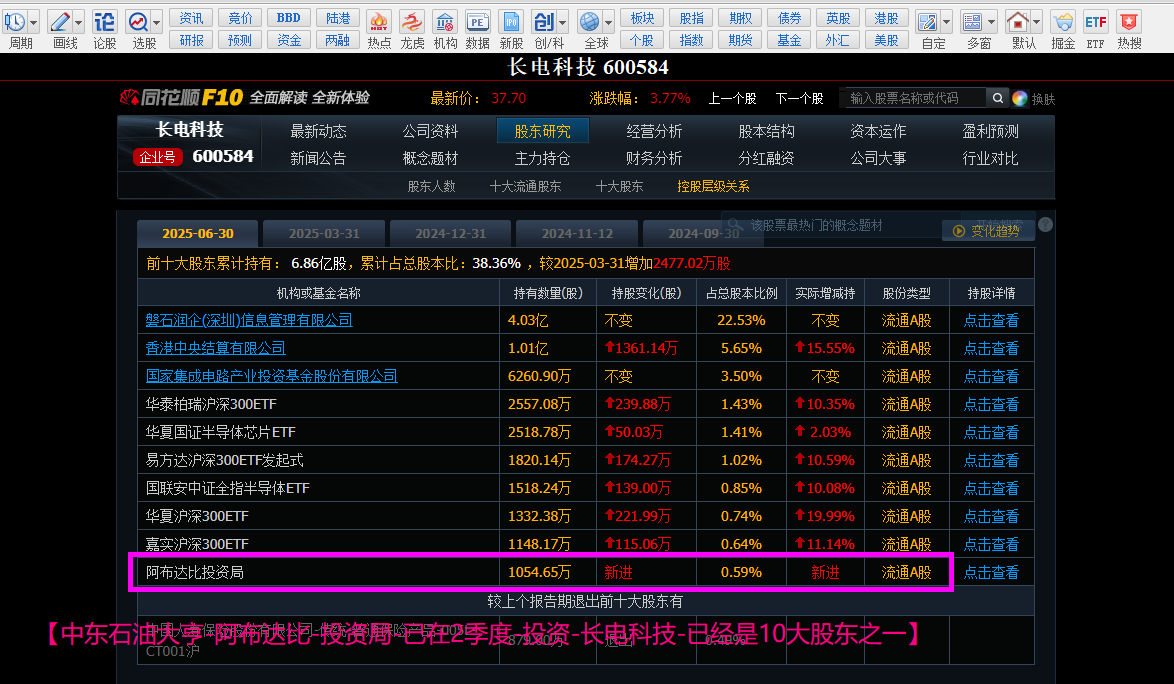Select the 画线 pencil drawing tool
The image size is (1174, 684).
point(60,22)
